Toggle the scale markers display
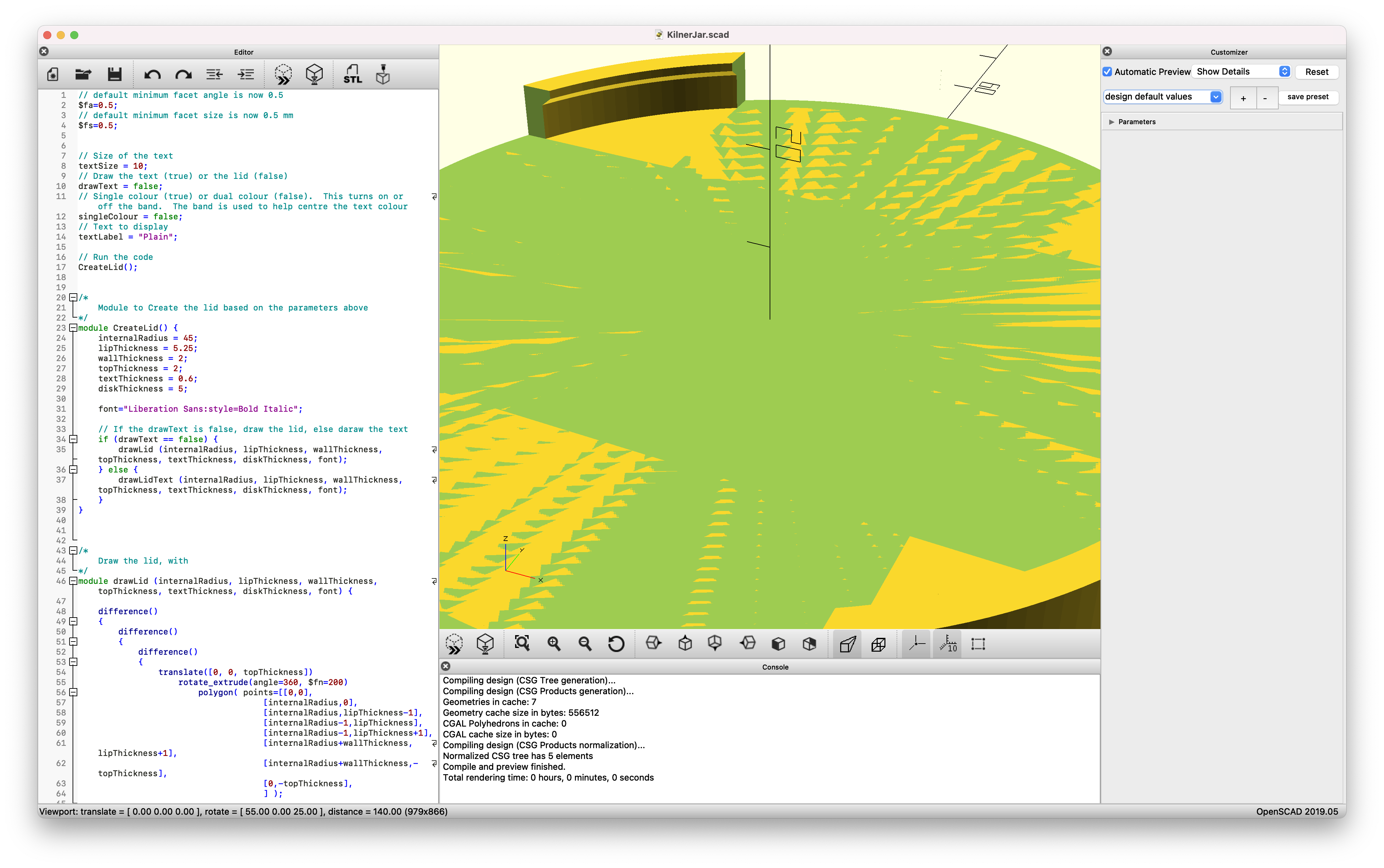Screen dimensions: 1384x868 (x=947, y=644)
